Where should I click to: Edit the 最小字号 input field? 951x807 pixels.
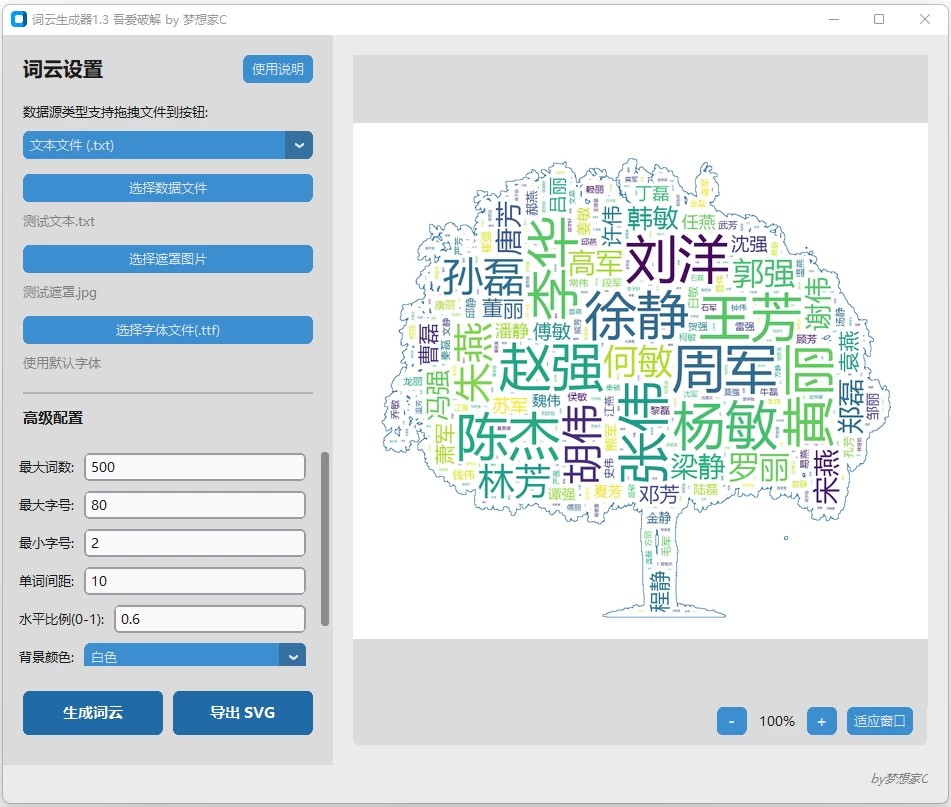coord(195,543)
